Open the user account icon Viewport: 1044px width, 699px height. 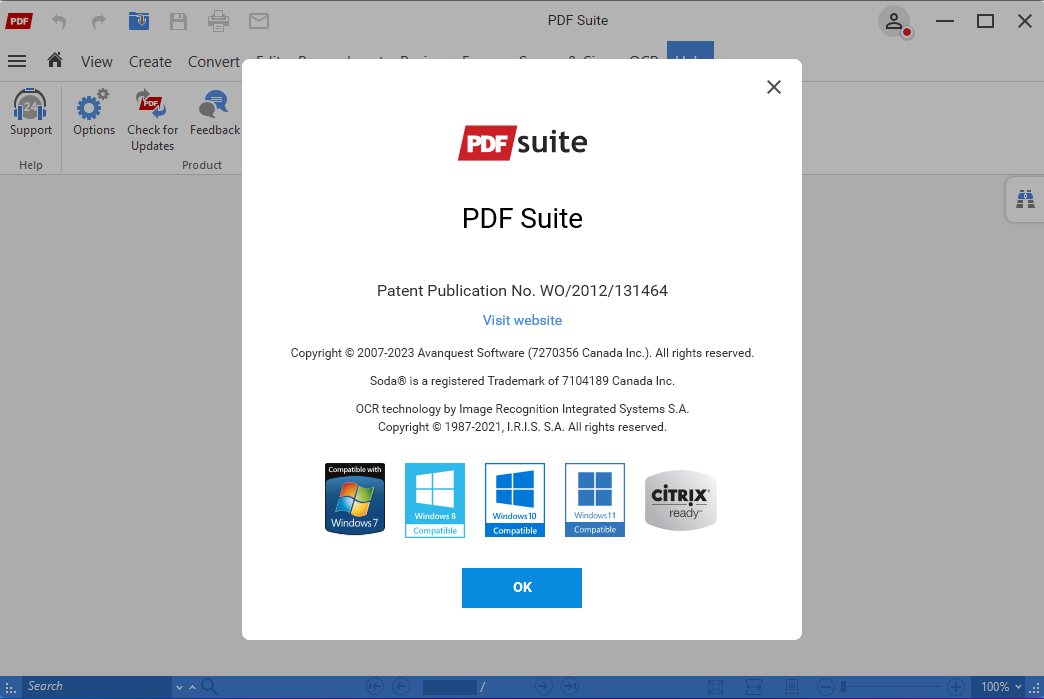(894, 21)
